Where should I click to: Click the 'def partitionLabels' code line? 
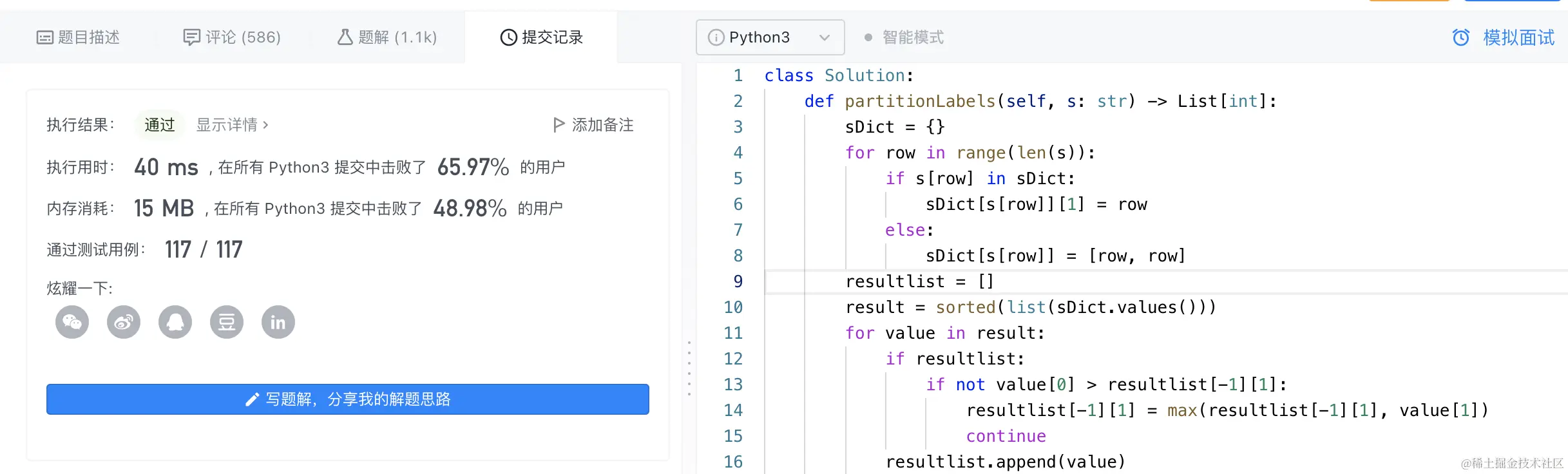[1040, 101]
